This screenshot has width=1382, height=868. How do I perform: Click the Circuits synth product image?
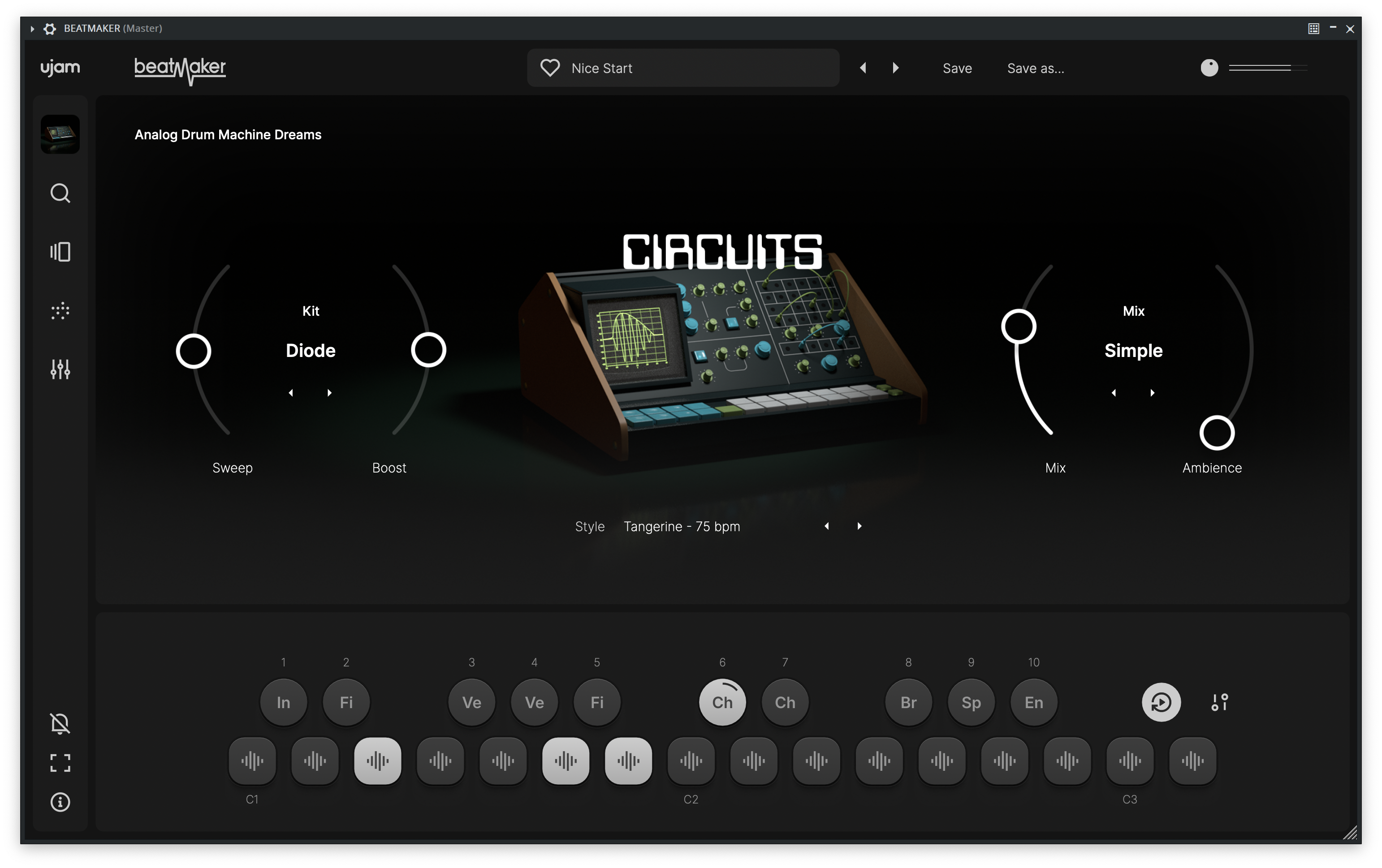[722, 356]
